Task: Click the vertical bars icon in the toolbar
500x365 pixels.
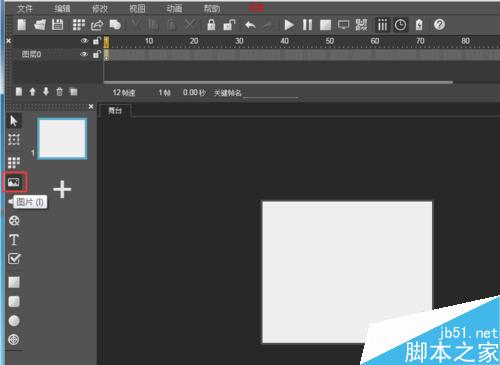Action: point(382,25)
